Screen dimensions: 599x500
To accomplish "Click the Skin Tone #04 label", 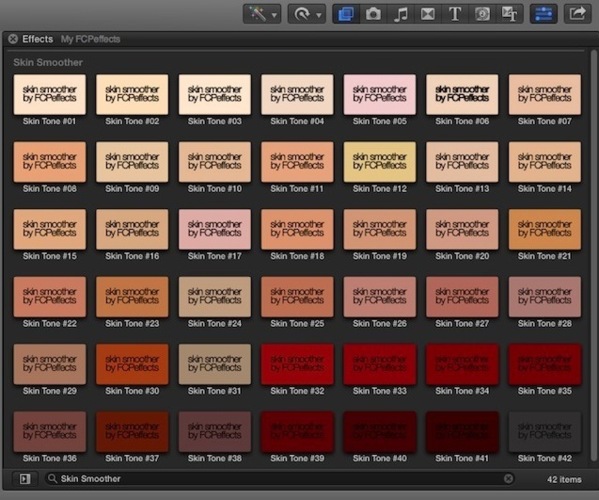I will (x=297, y=121).
